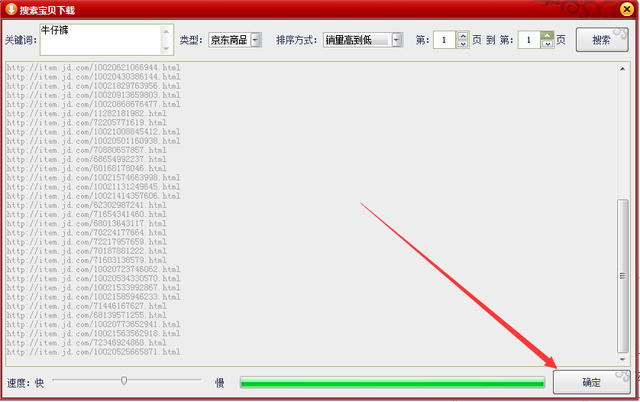Select URL ending 11282181982.html
640x402 pixels.
[x=87, y=113]
